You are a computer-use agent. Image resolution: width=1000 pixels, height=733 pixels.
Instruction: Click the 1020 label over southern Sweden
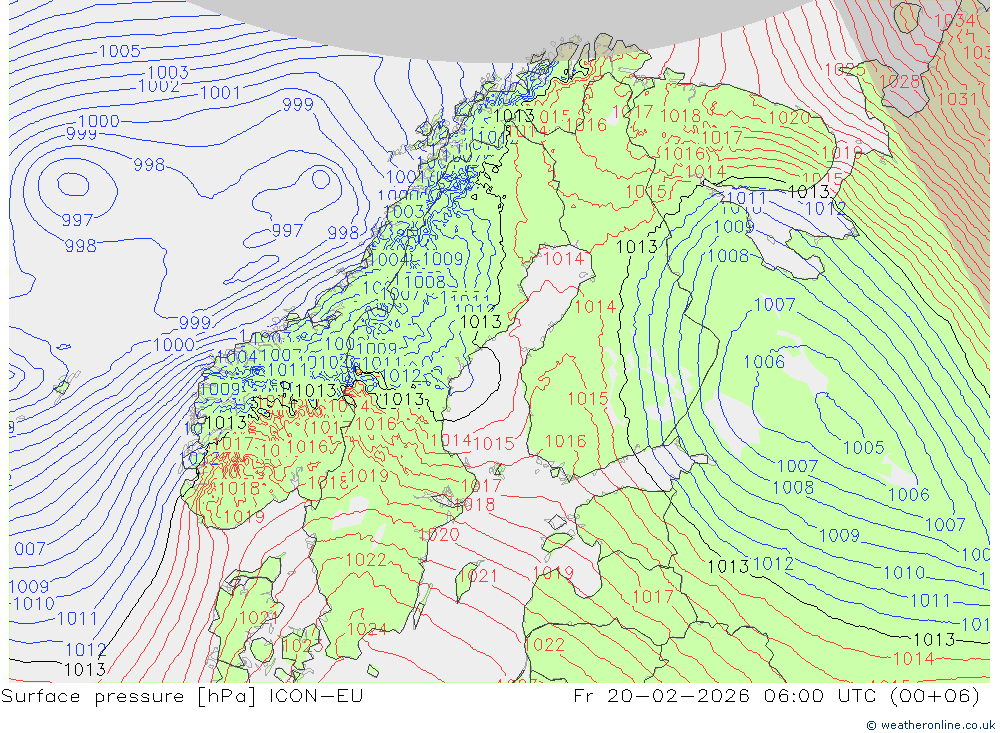tap(439, 535)
